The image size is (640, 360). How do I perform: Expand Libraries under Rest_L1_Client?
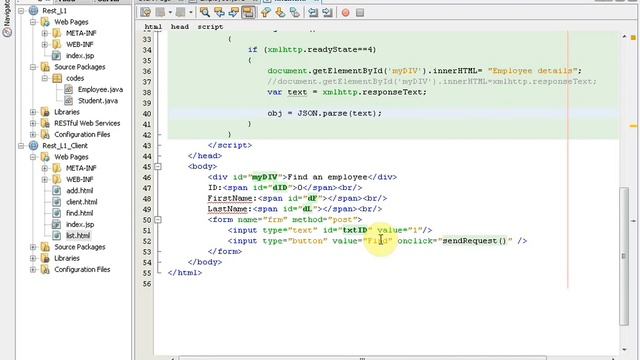pyautogui.click(x=33, y=258)
